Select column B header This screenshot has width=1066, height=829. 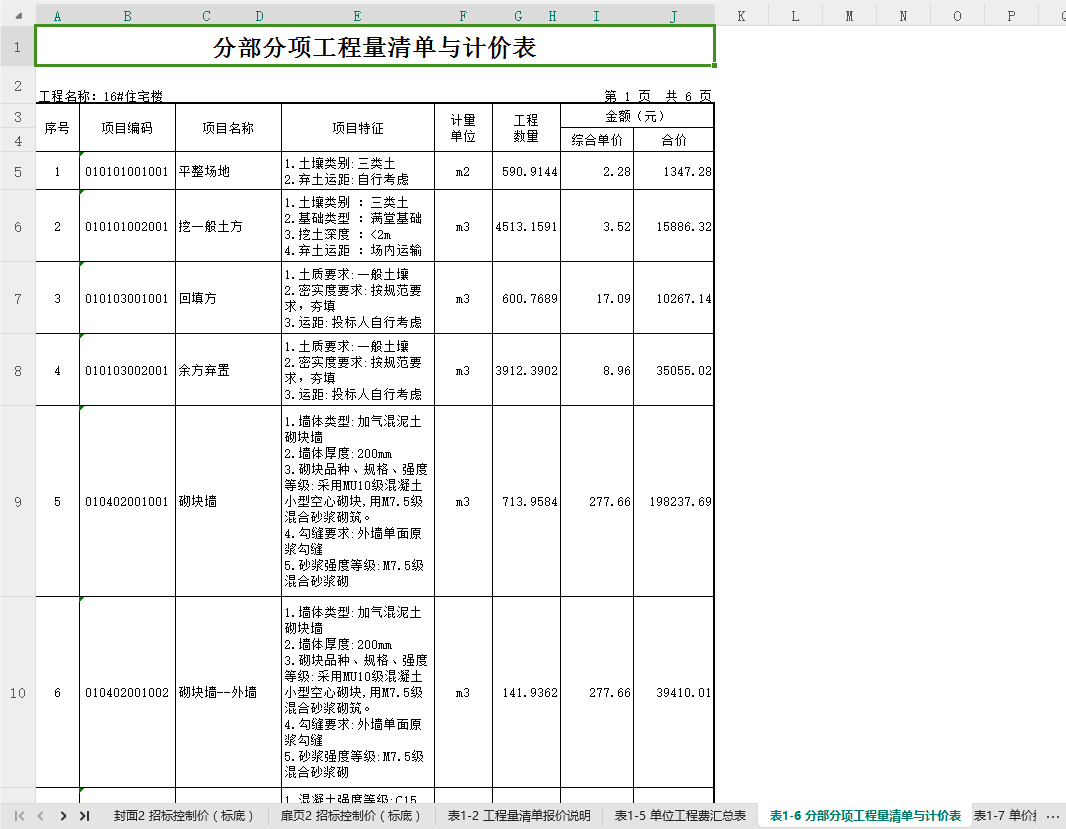tap(127, 16)
